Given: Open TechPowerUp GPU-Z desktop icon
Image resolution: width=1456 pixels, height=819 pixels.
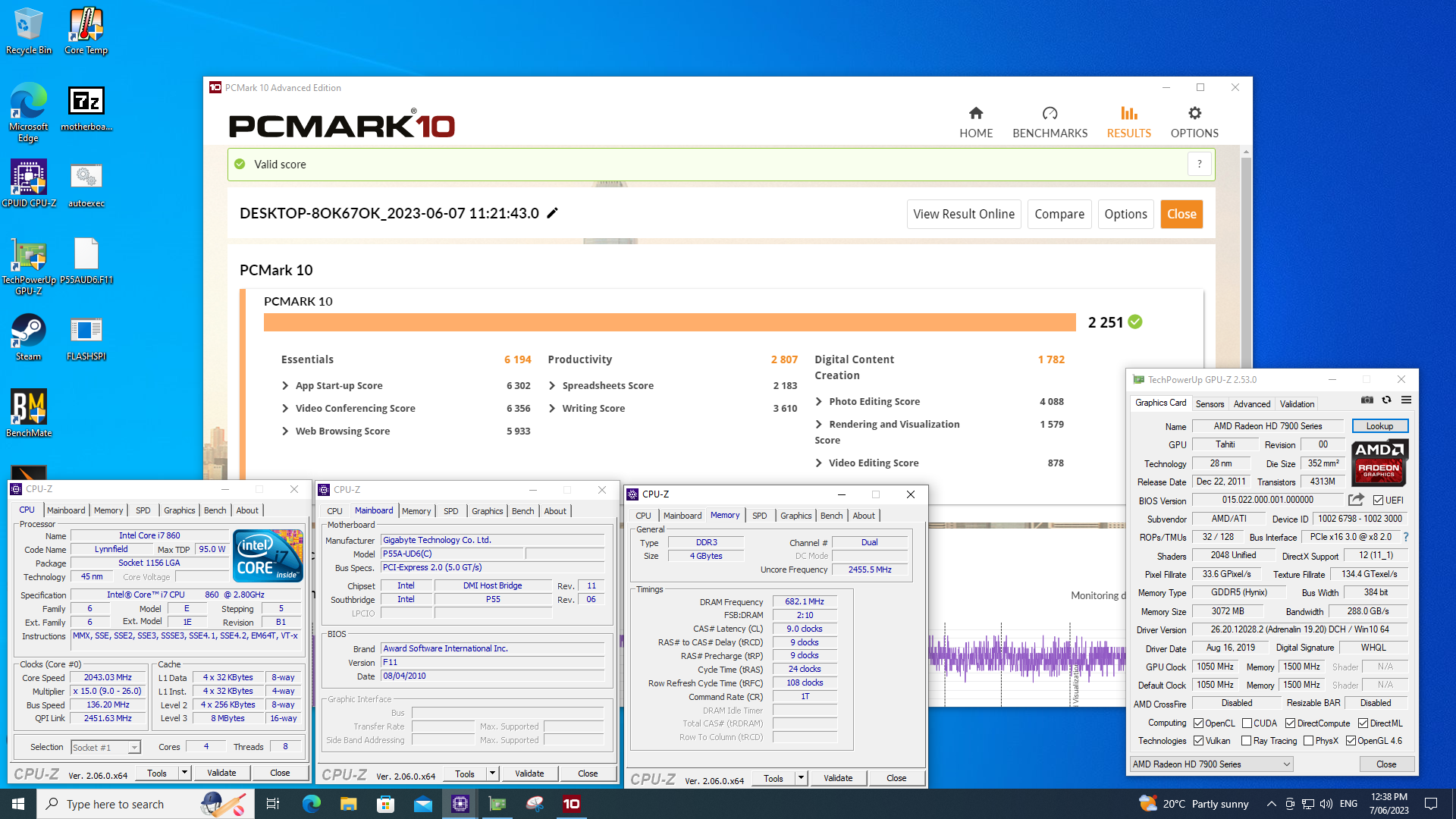Looking at the screenshot, I should 29,265.
